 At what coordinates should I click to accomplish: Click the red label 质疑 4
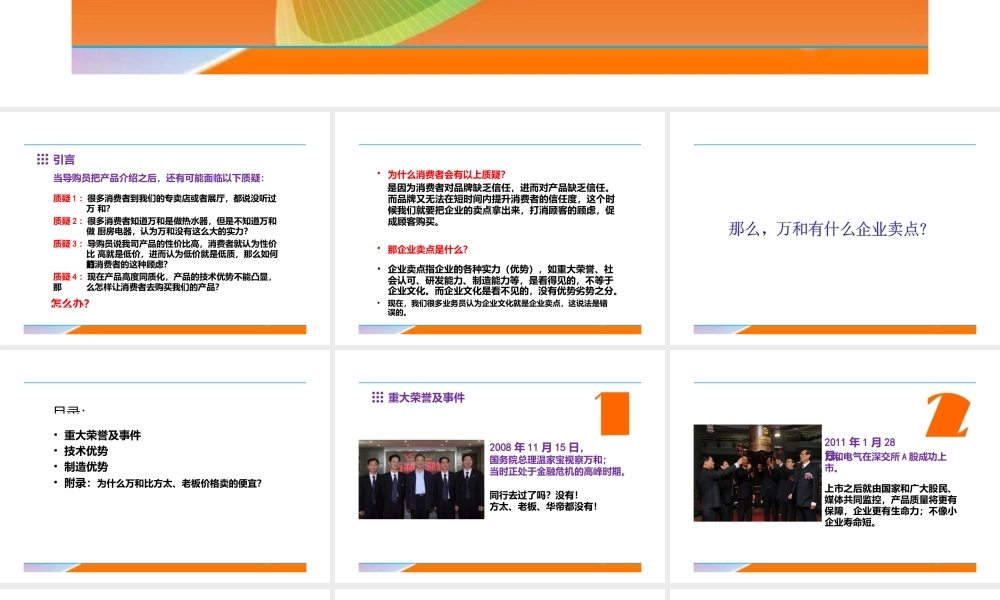click(67, 277)
